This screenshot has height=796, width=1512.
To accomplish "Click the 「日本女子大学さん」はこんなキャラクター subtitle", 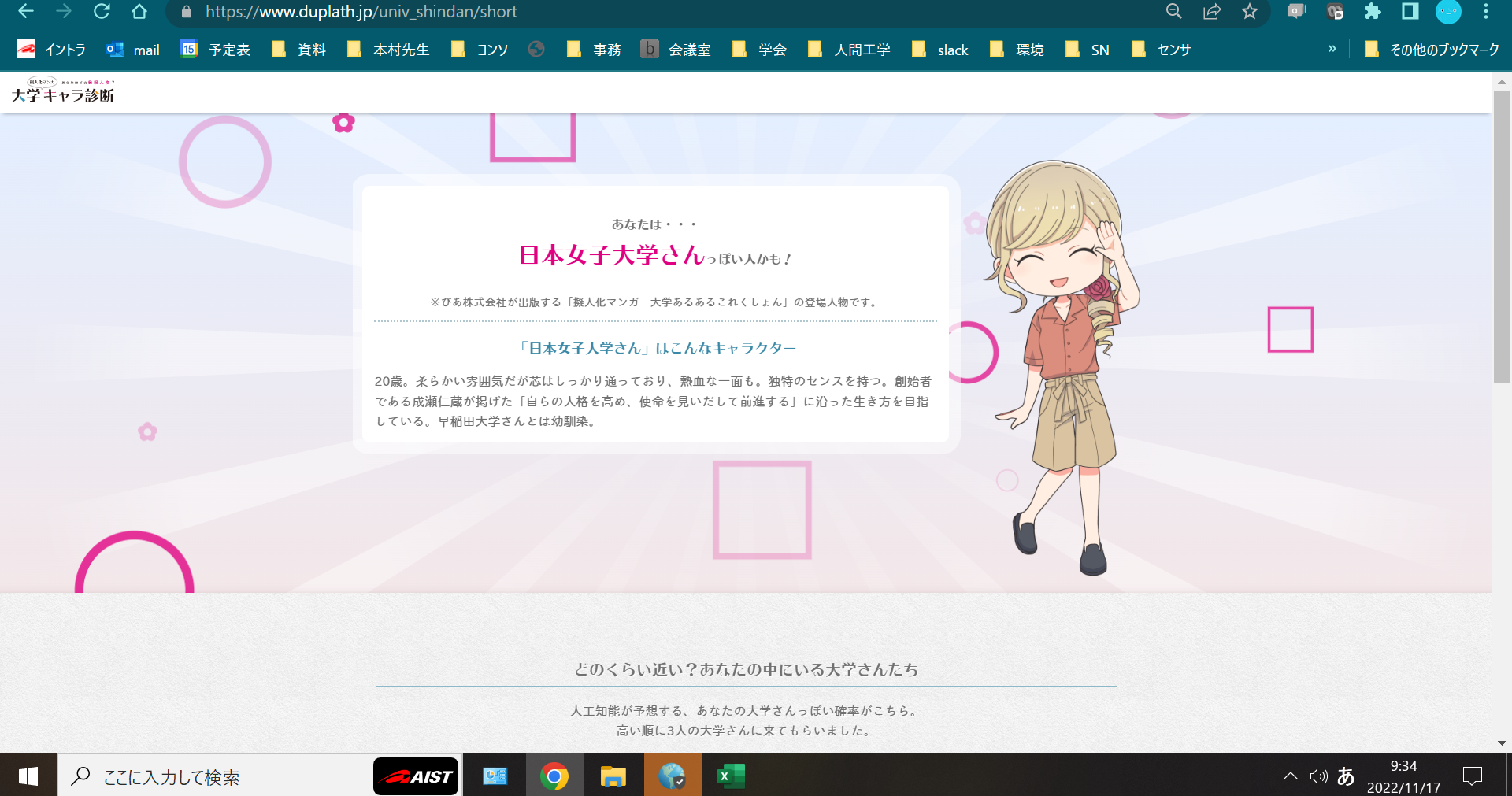I will pyautogui.click(x=656, y=348).
